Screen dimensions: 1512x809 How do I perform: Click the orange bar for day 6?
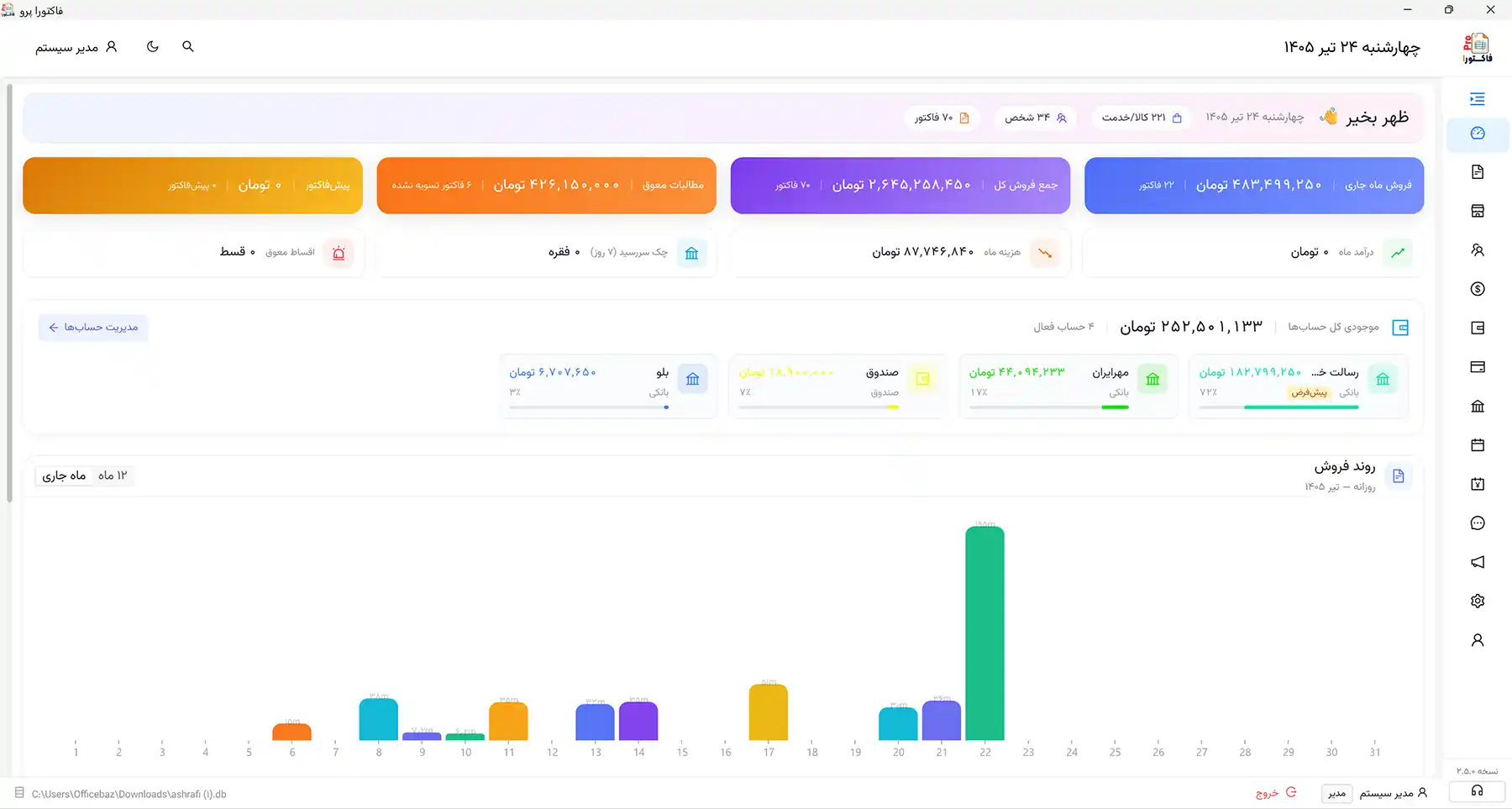pos(291,732)
